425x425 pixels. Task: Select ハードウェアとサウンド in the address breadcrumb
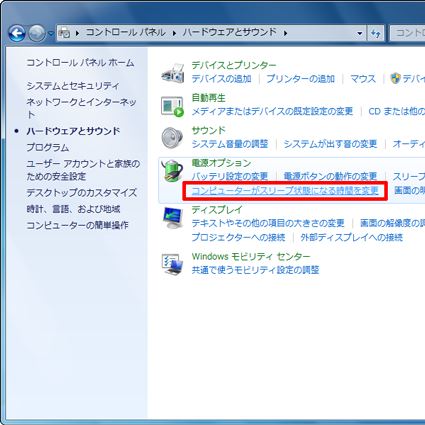(230, 32)
